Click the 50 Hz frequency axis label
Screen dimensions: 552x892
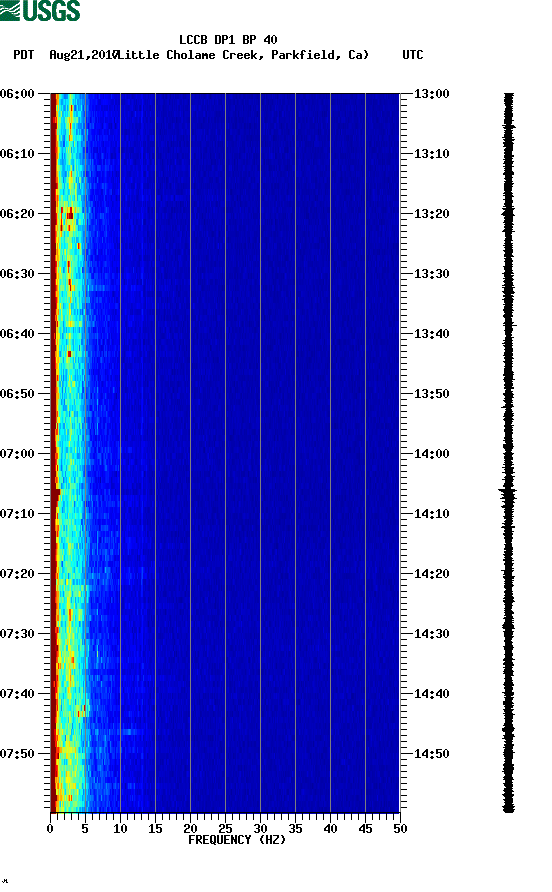pos(400,828)
